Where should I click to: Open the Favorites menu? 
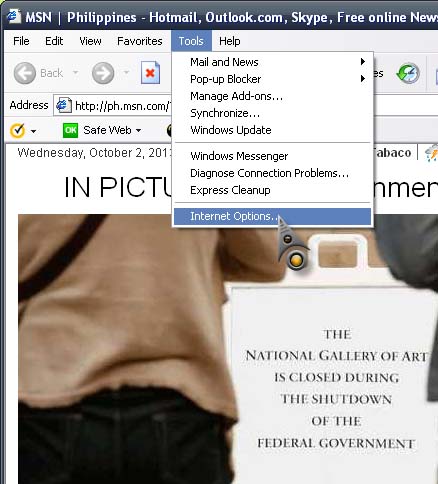[140, 41]
